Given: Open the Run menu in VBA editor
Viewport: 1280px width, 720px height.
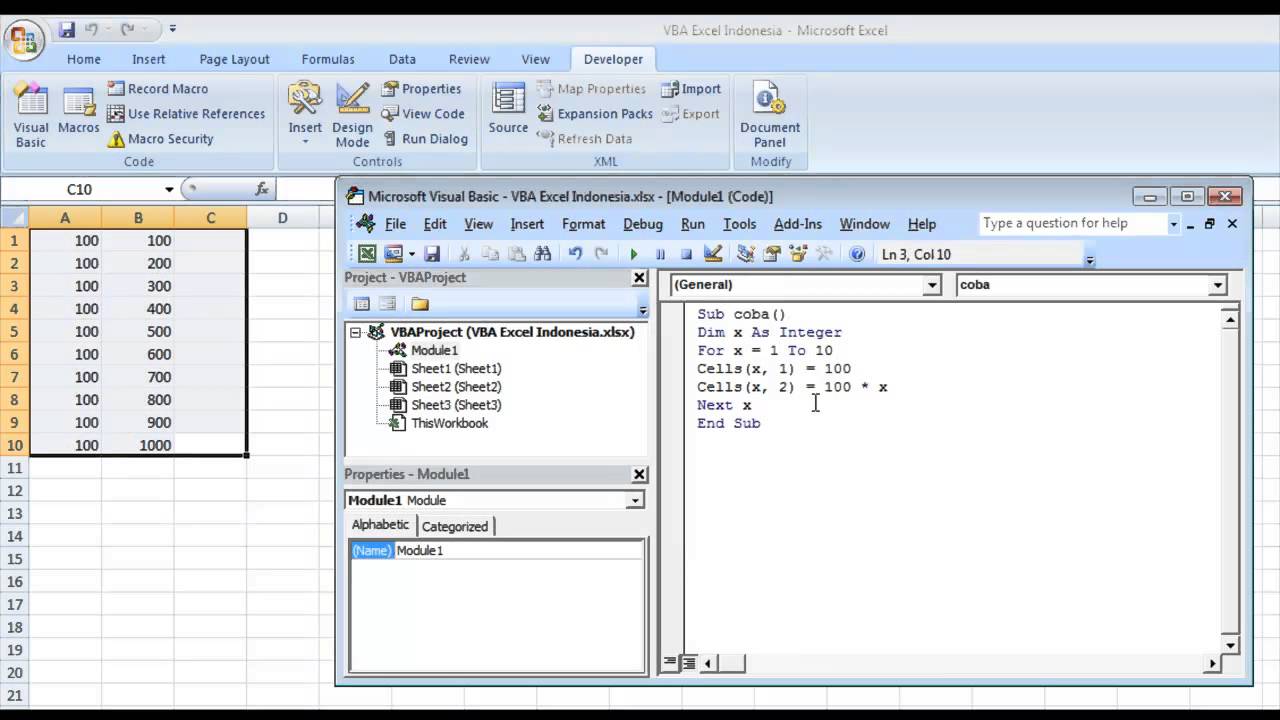Looking at the screenshot, I should (693, 224).
